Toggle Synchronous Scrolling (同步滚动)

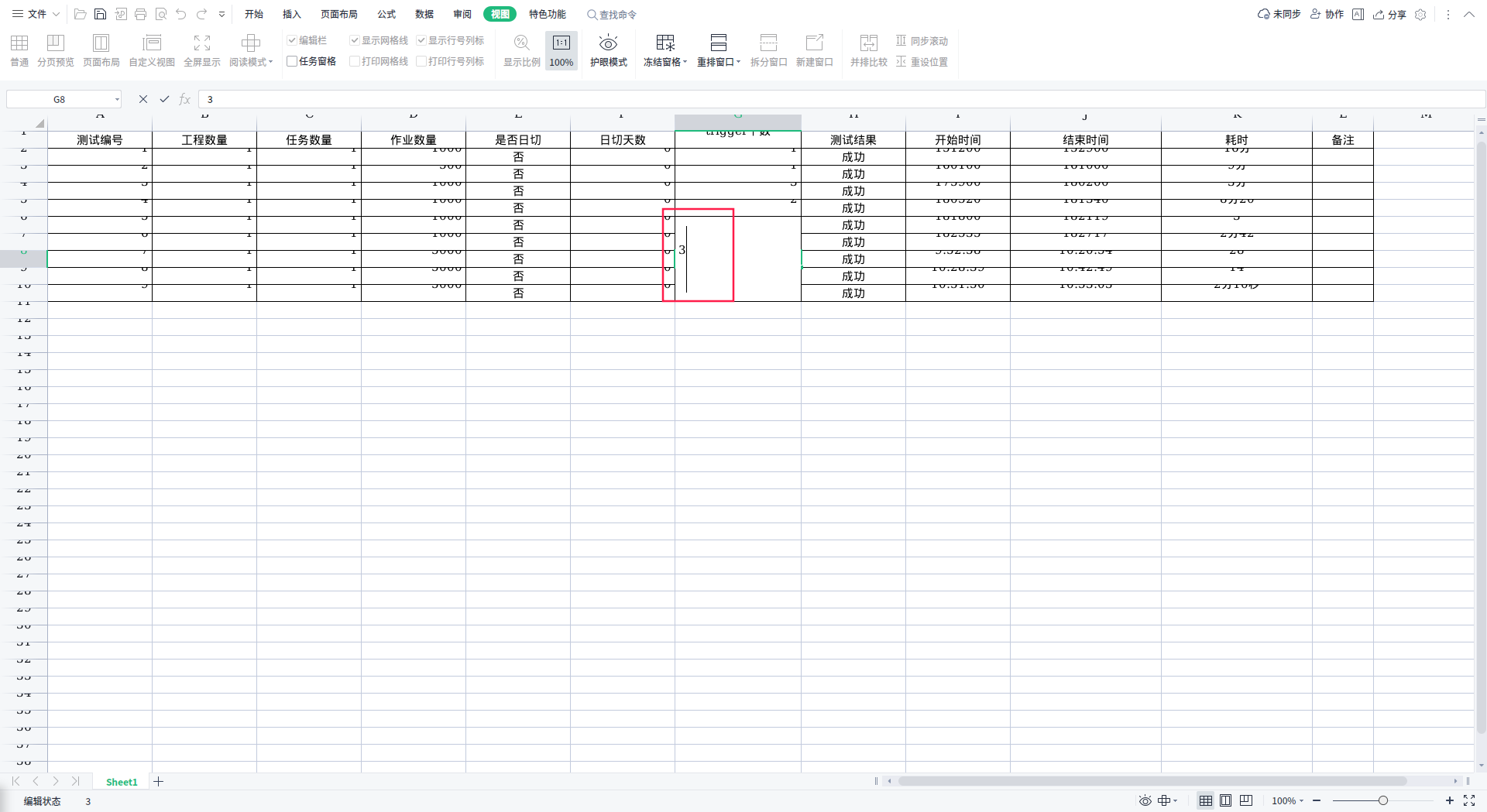click(922, 41)
